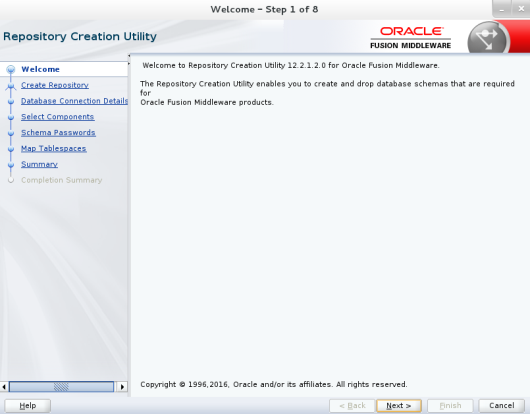Viewport: 530px width, 414px height.
Task: Go to Create Repository step
Action: point(55,85)
